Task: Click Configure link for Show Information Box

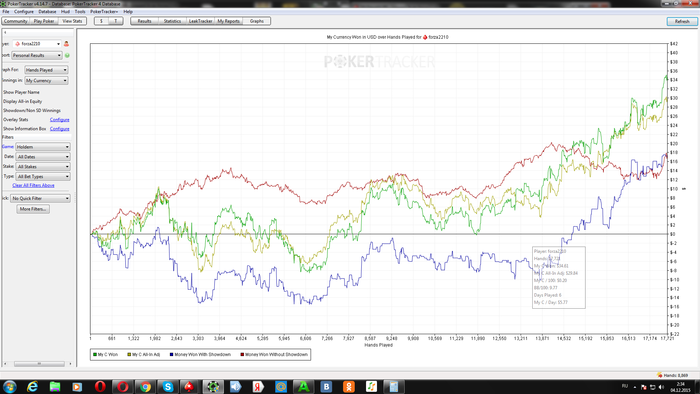Action: coord(59,129)
